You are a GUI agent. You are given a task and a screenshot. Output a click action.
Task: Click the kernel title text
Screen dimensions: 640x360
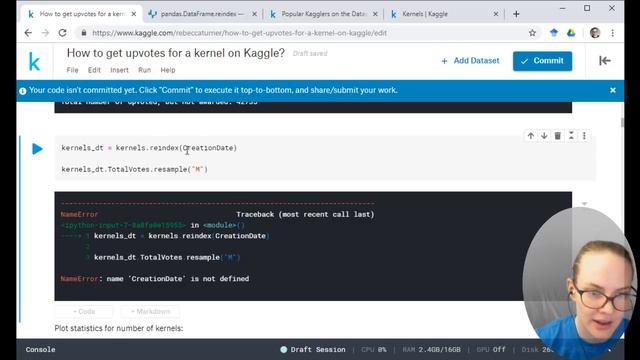point(176,53)
